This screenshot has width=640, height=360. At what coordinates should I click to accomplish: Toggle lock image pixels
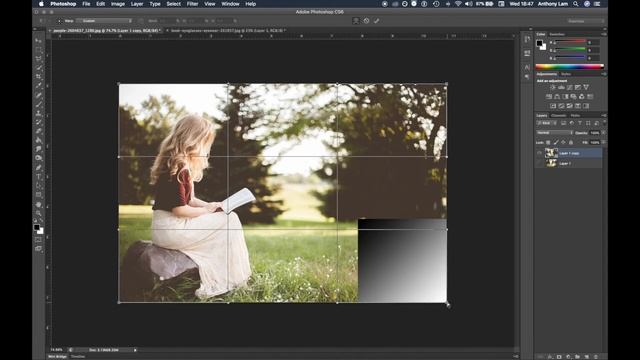556,142
